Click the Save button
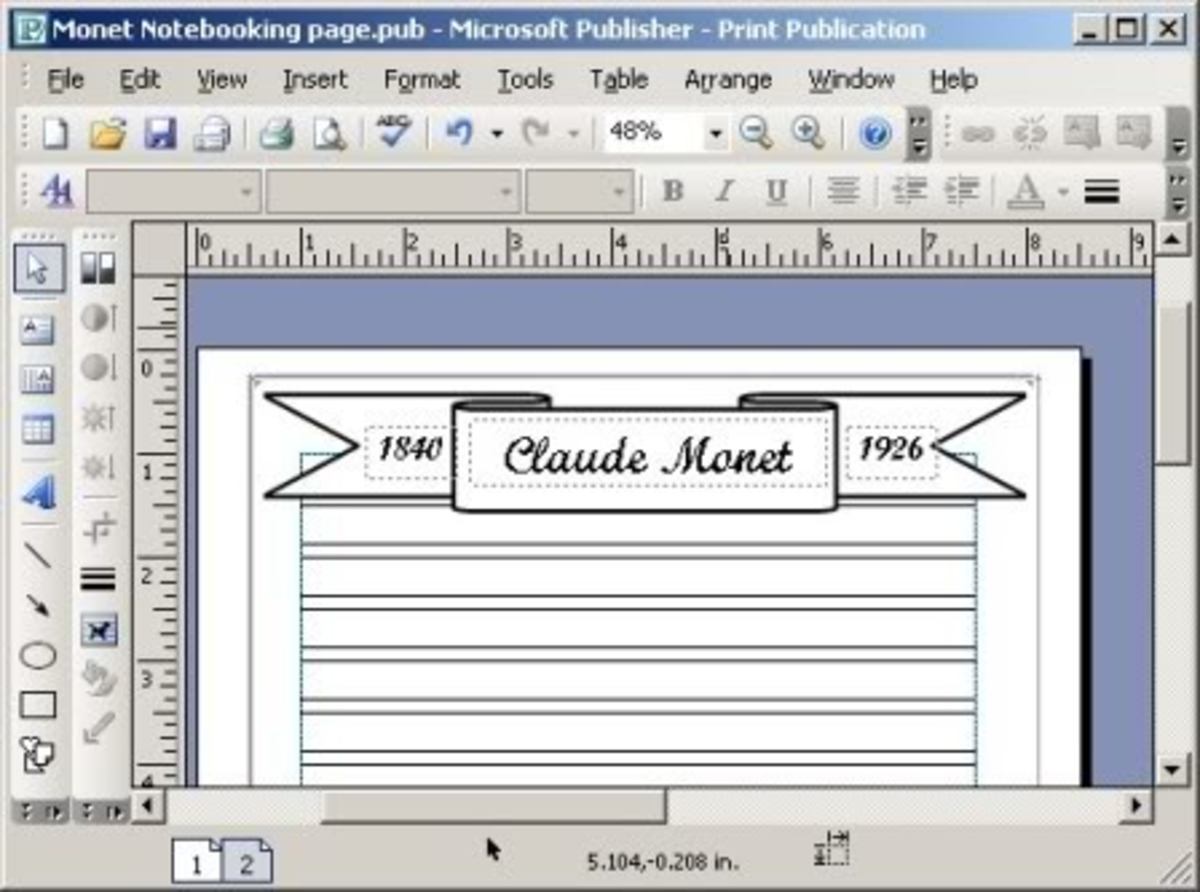The width and height of the screenshot is (1200, 892). (162, 131)
